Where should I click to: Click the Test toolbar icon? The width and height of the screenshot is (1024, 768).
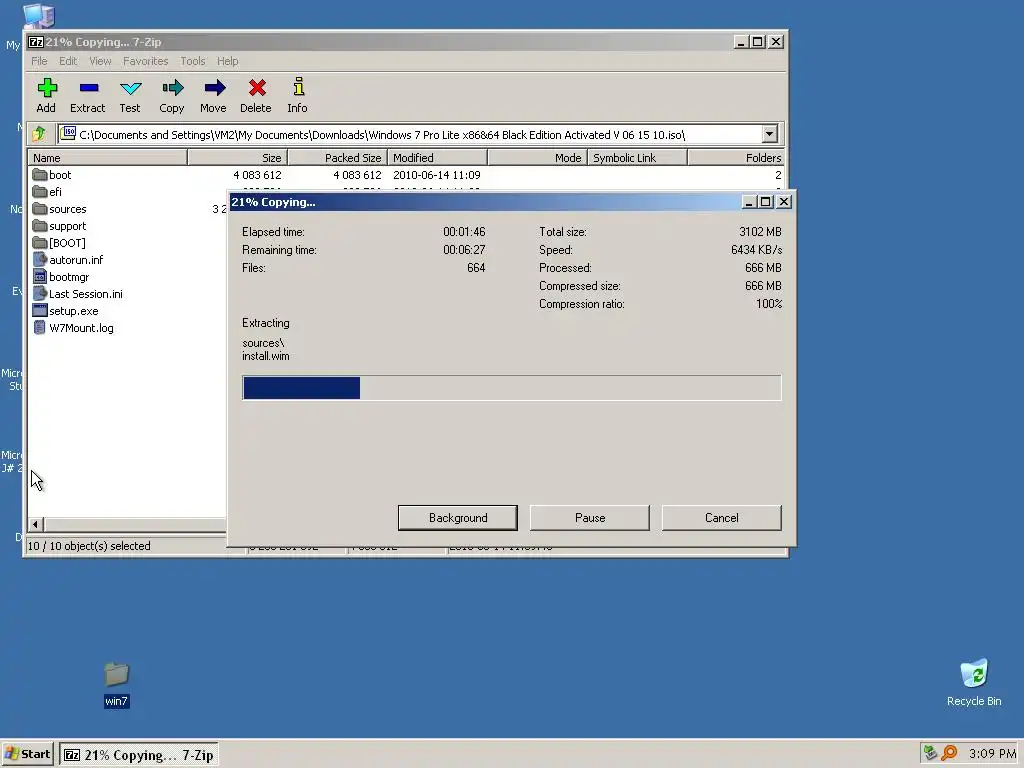131,88
